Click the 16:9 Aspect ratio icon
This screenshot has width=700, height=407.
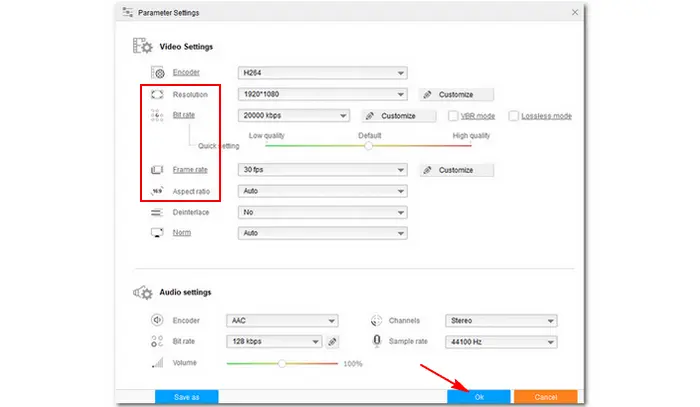coord(157,190)
